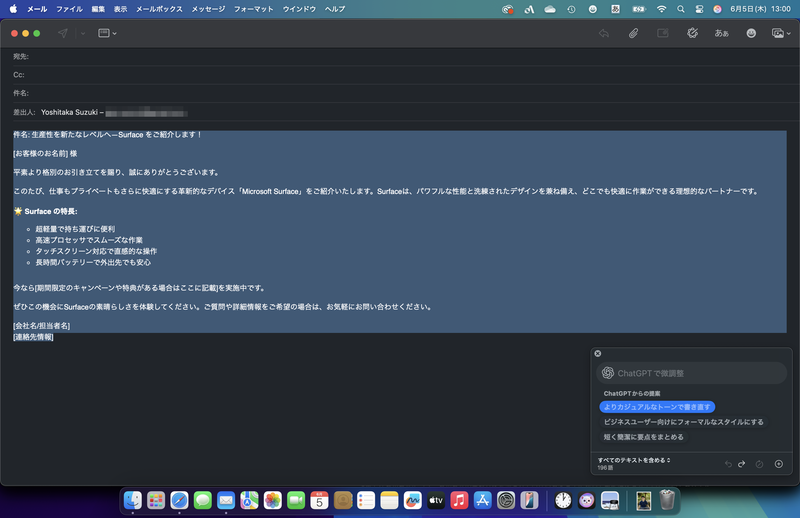The width and height of the screenshot is (800, 518).
Task: Open Spotlight search icon in menu bar
Action: click(681, 9)
